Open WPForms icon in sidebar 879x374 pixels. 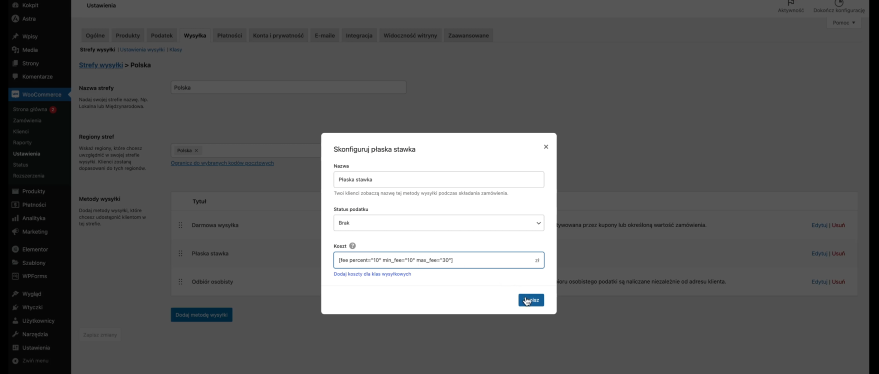(16, 276)
